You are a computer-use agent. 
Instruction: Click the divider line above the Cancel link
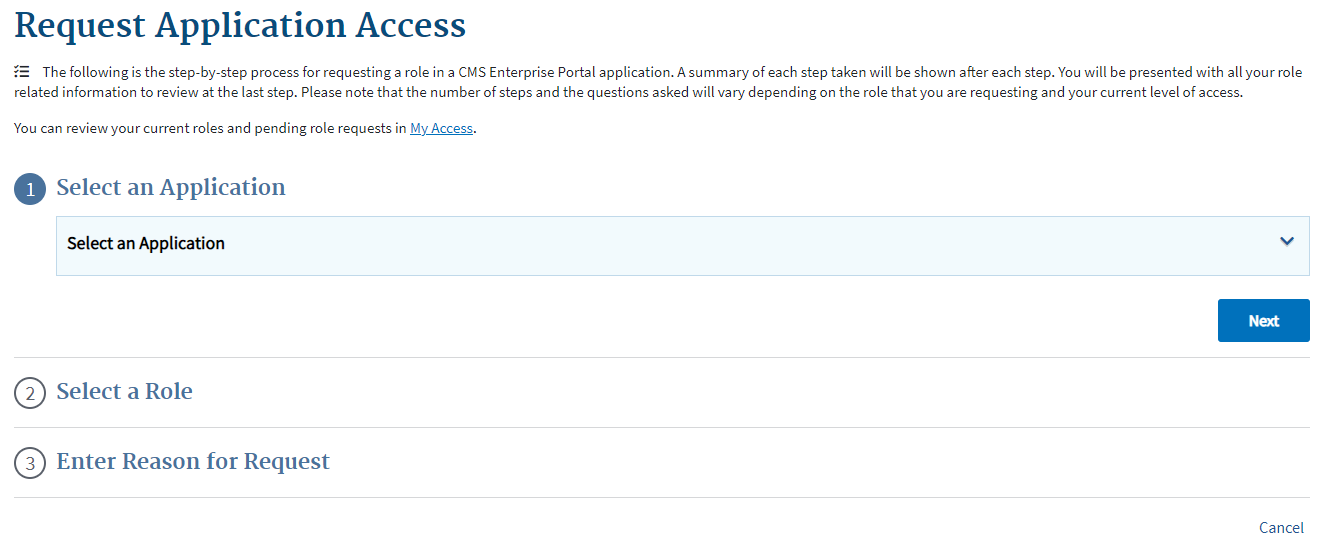pos(661,497)
